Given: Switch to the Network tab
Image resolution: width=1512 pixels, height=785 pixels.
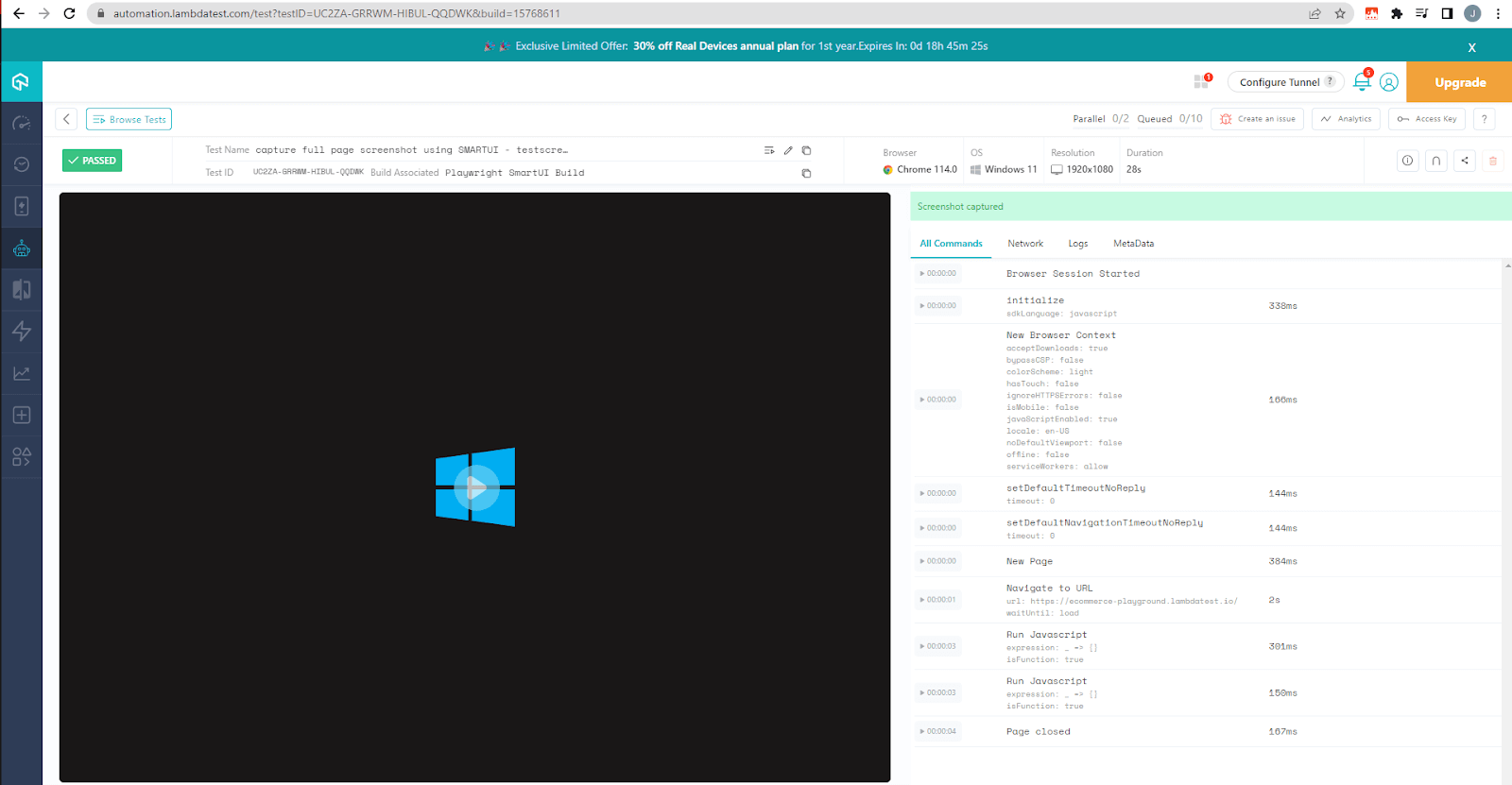Looking at the screenshot, I should pyautogui.click(x=1025, y=244).
